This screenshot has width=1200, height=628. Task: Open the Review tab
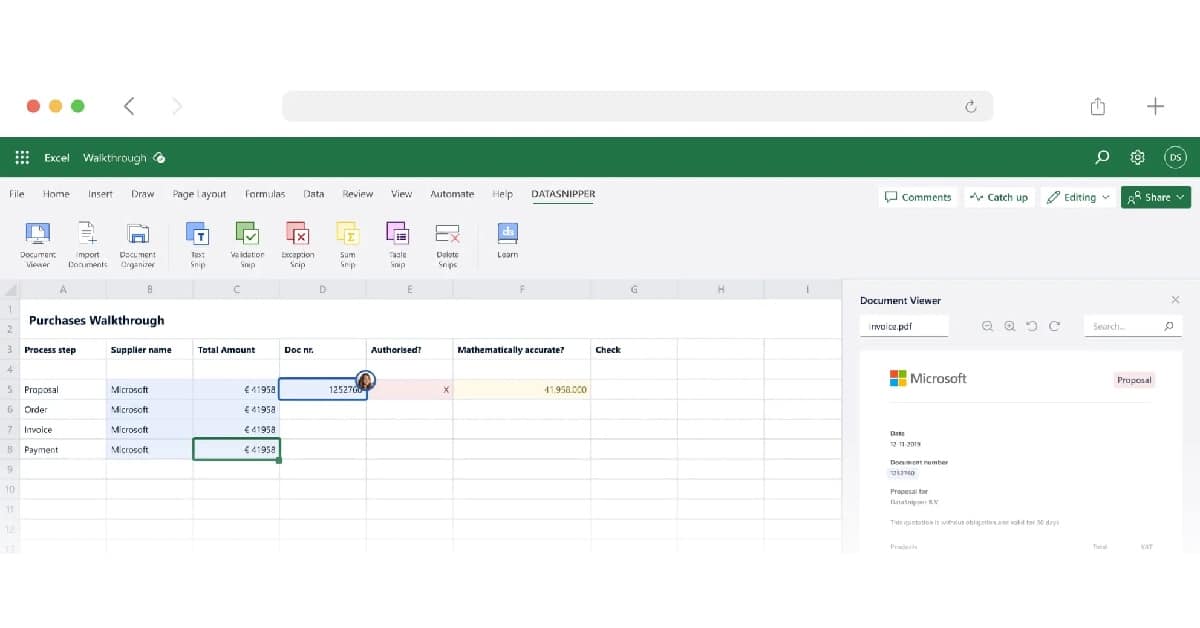pyautogui.click(x=357, y=194)
